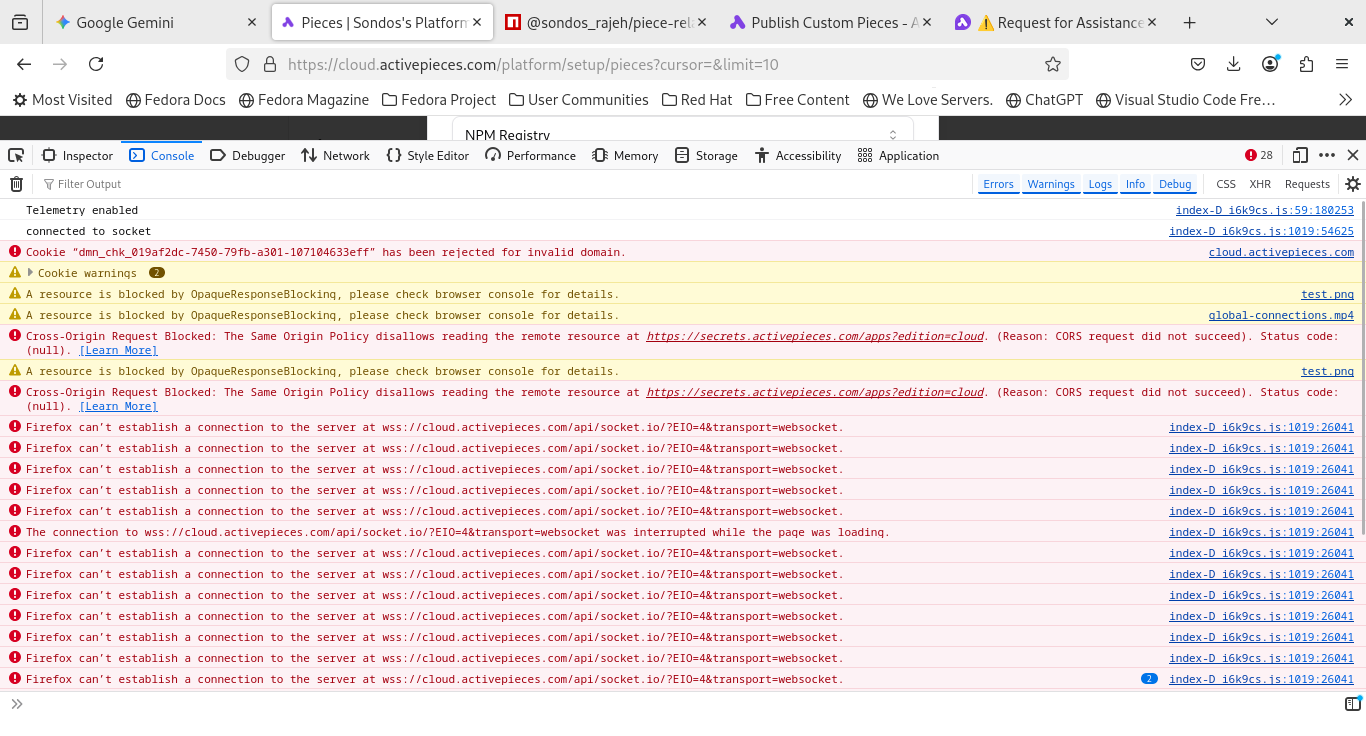Toggle the Warnings filter button
The width and height of the screenshot is (1366, 736).
click(x=1050, y=184)
